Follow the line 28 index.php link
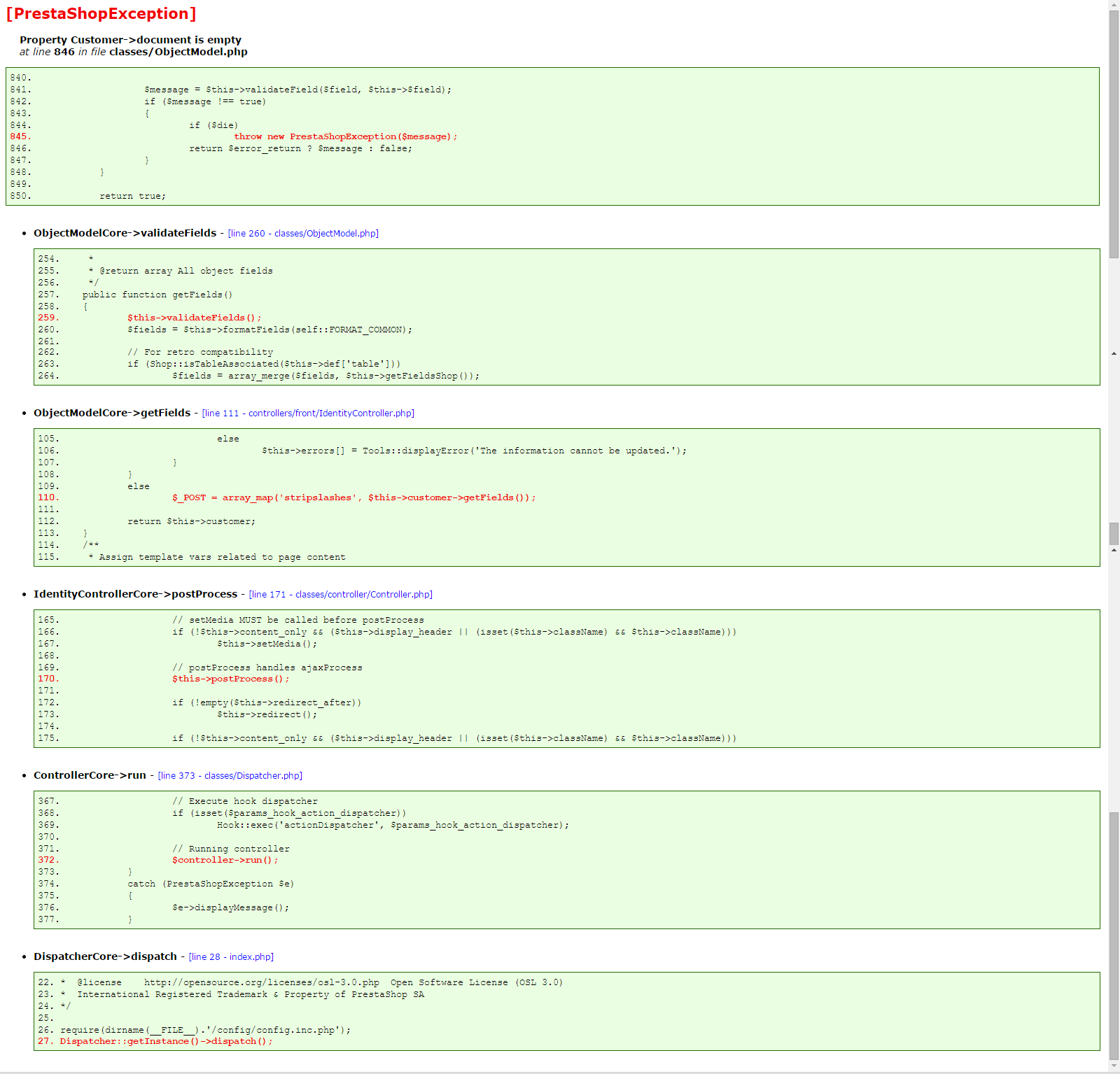 [x=231, y=957]
